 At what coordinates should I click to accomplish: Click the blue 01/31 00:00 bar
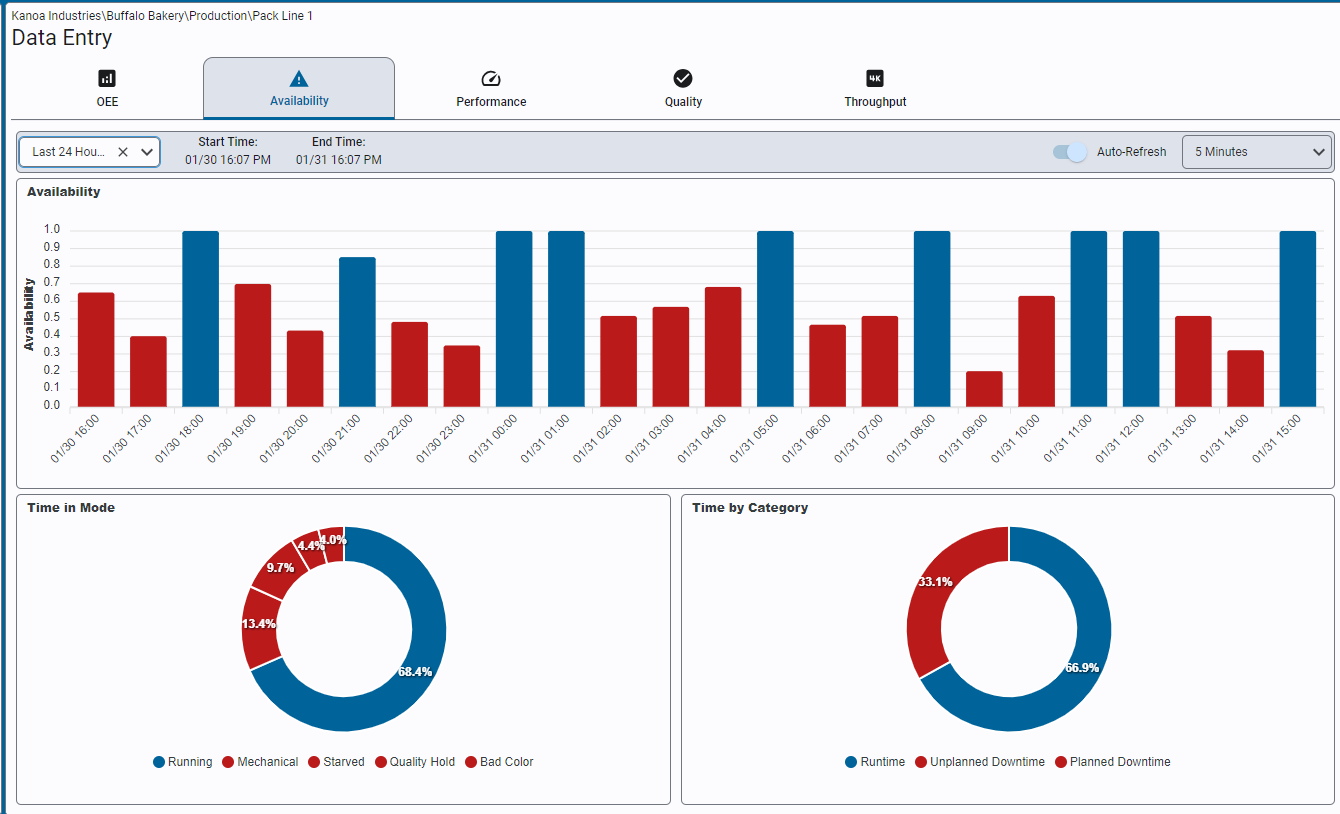tap(514, 319)
